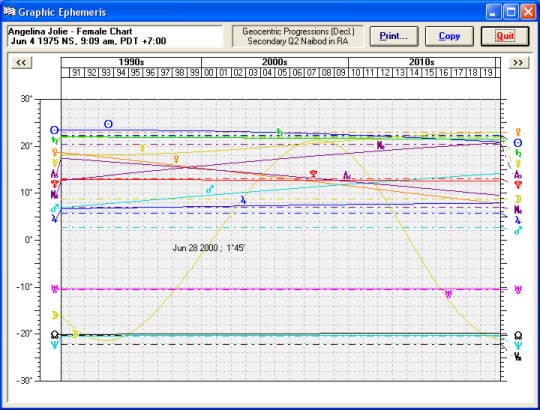
Task: Click the North Node glyph in the right legend
Action: click(518, 335)
